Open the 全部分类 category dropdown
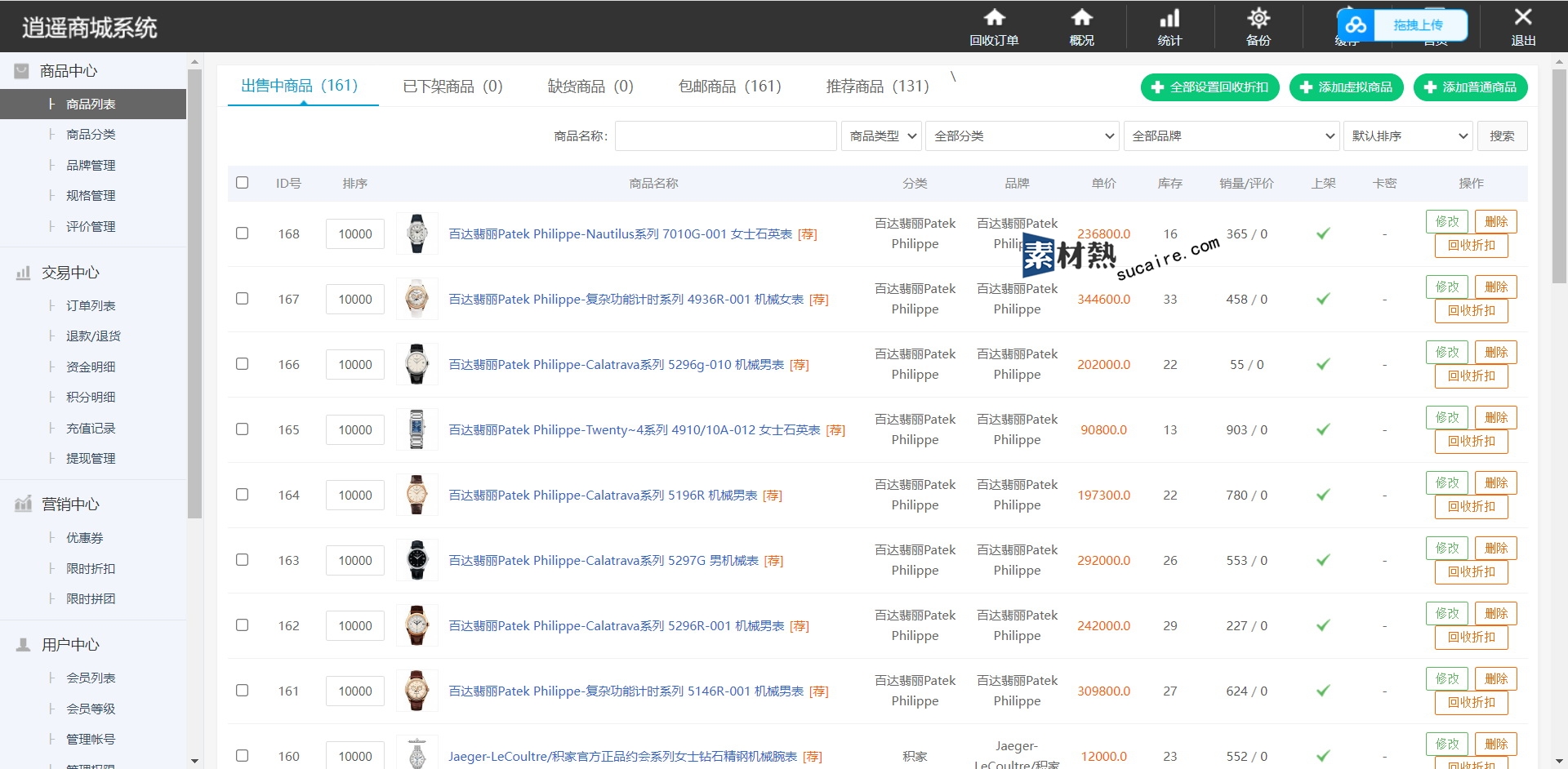Viewport: 1568px width, 769px height. pyautogui.click(x=1022, y=136)
